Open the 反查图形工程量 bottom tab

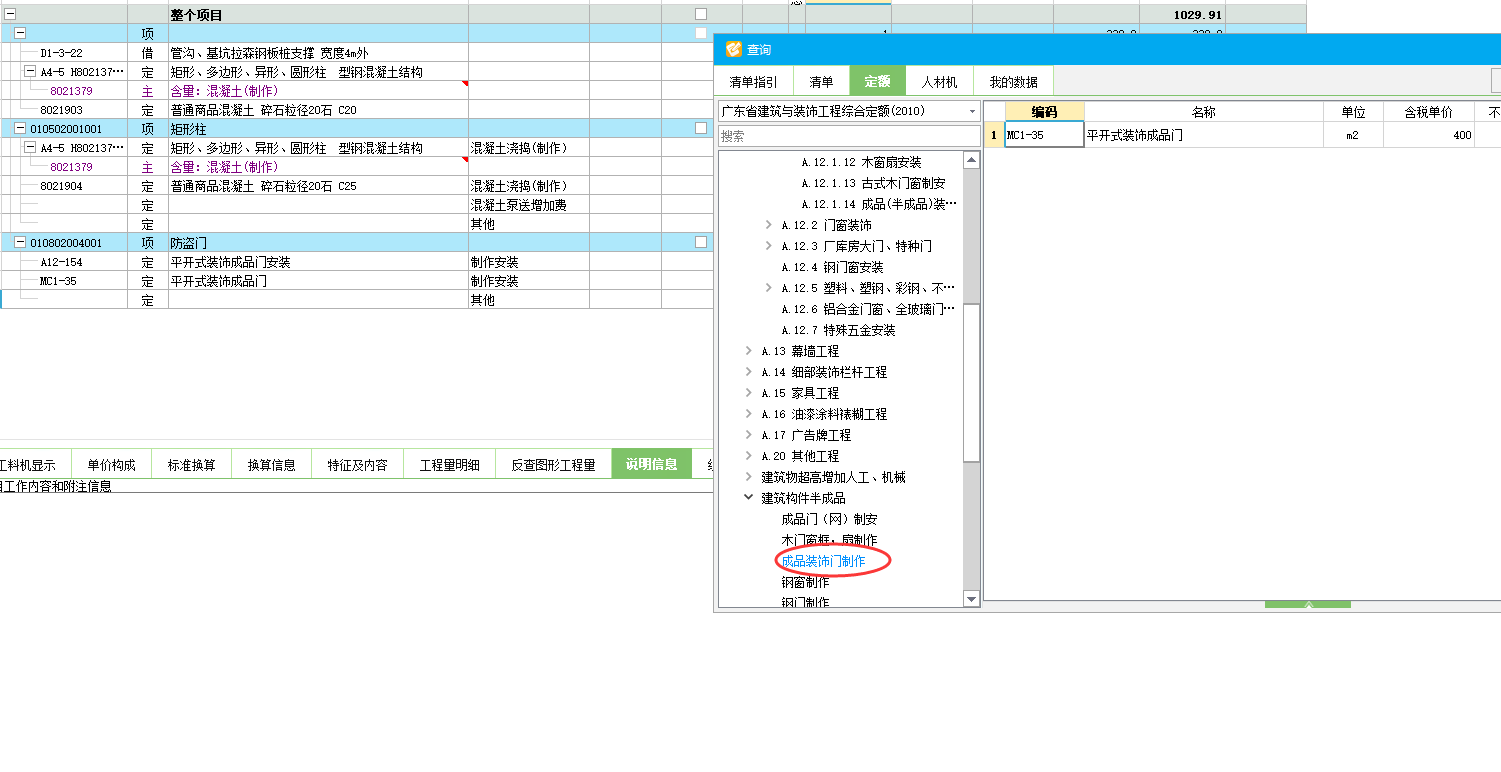[x=553, y=464]
